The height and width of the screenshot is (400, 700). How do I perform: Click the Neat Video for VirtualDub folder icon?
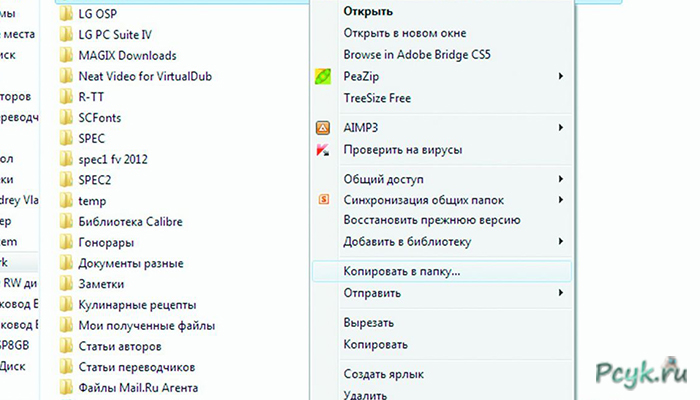click(66, 76)
